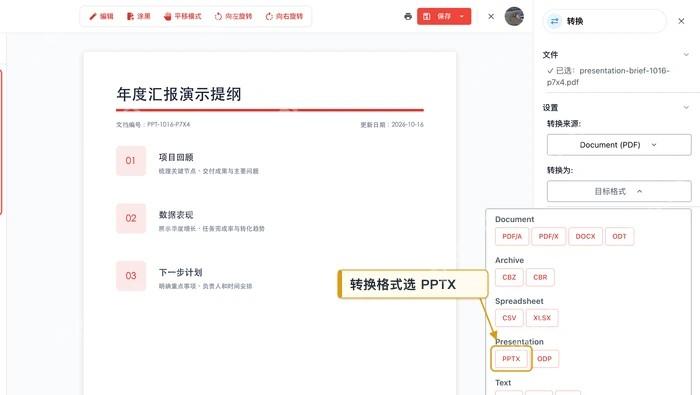Enable 平移模式 pan mode
The width and height of the screenshot is (700, 395).
[x=182, y=17]
